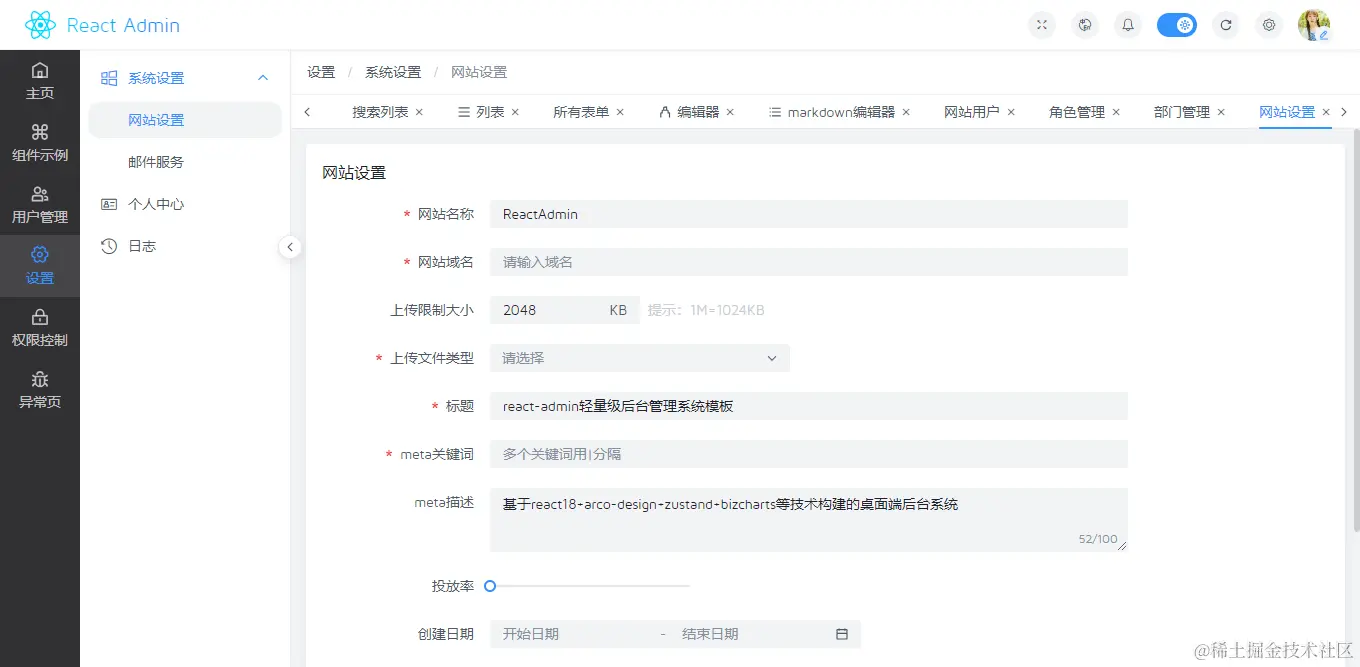The height and width of the screenshot is (667, 1360).
Task: Click the user avatar in the top right
Action: coord(1313,24)
